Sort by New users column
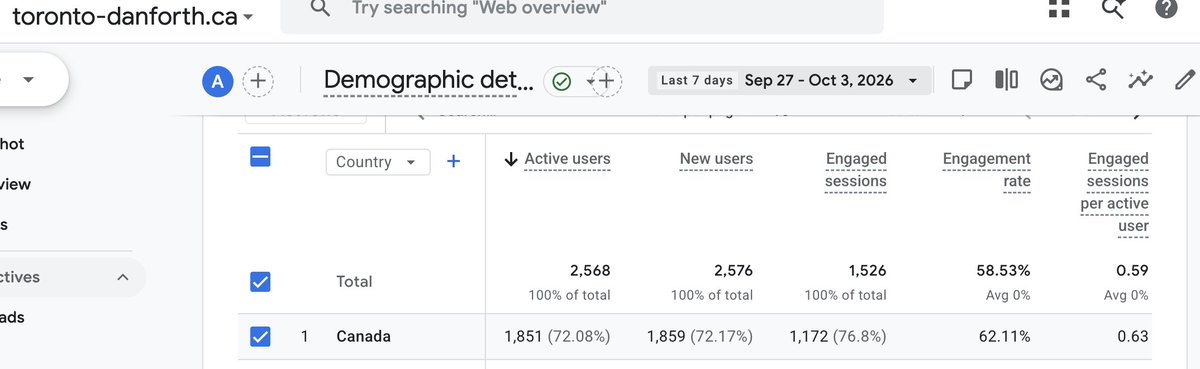Screen dimensions: 1200x369 (x=716, y=158)
